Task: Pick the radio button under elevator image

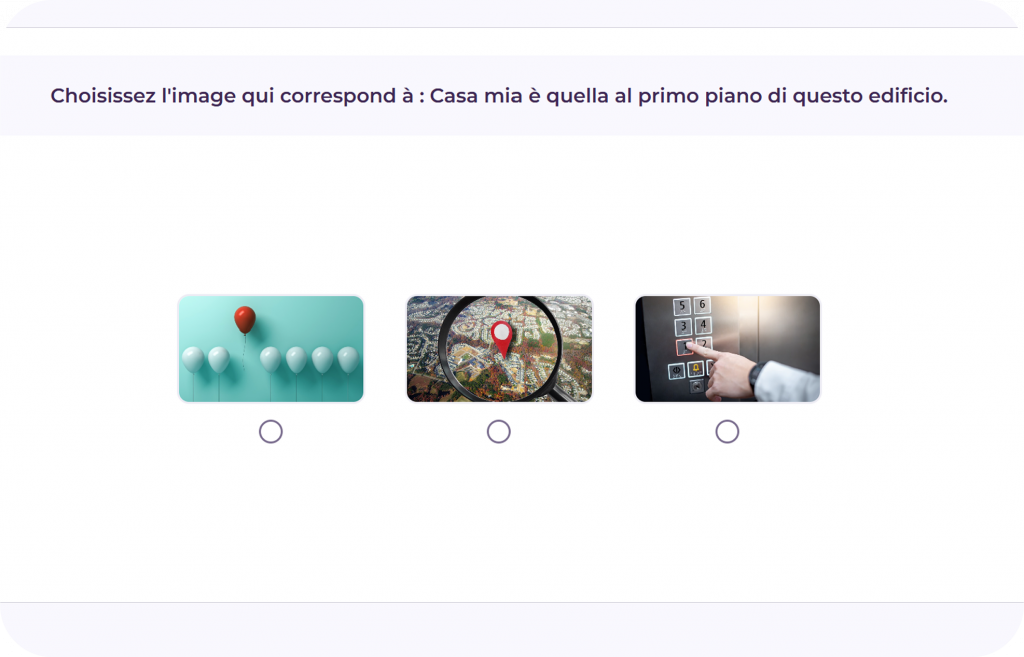Action: tap(727, 432)
